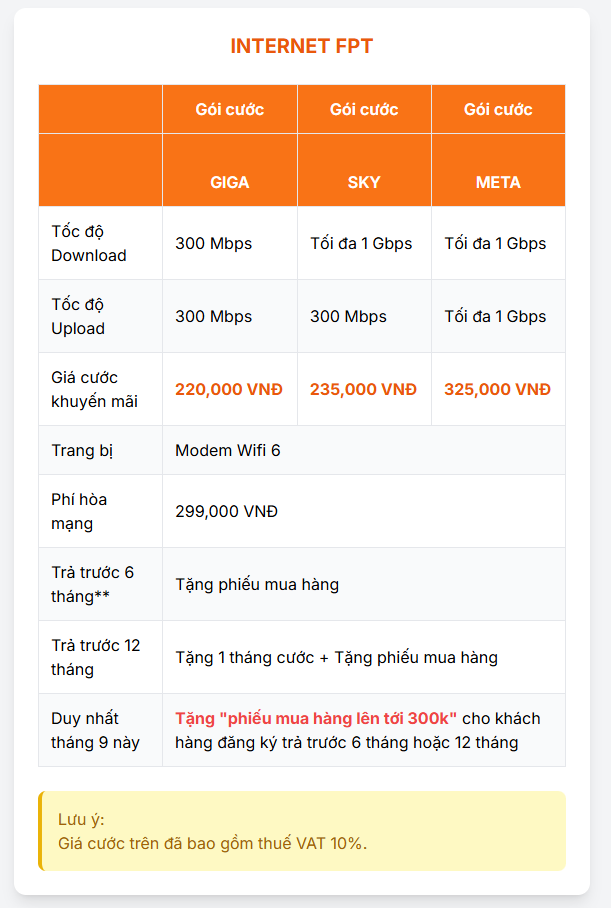Select the SKY package column header
Screen dimensions: 614x910
364,182
